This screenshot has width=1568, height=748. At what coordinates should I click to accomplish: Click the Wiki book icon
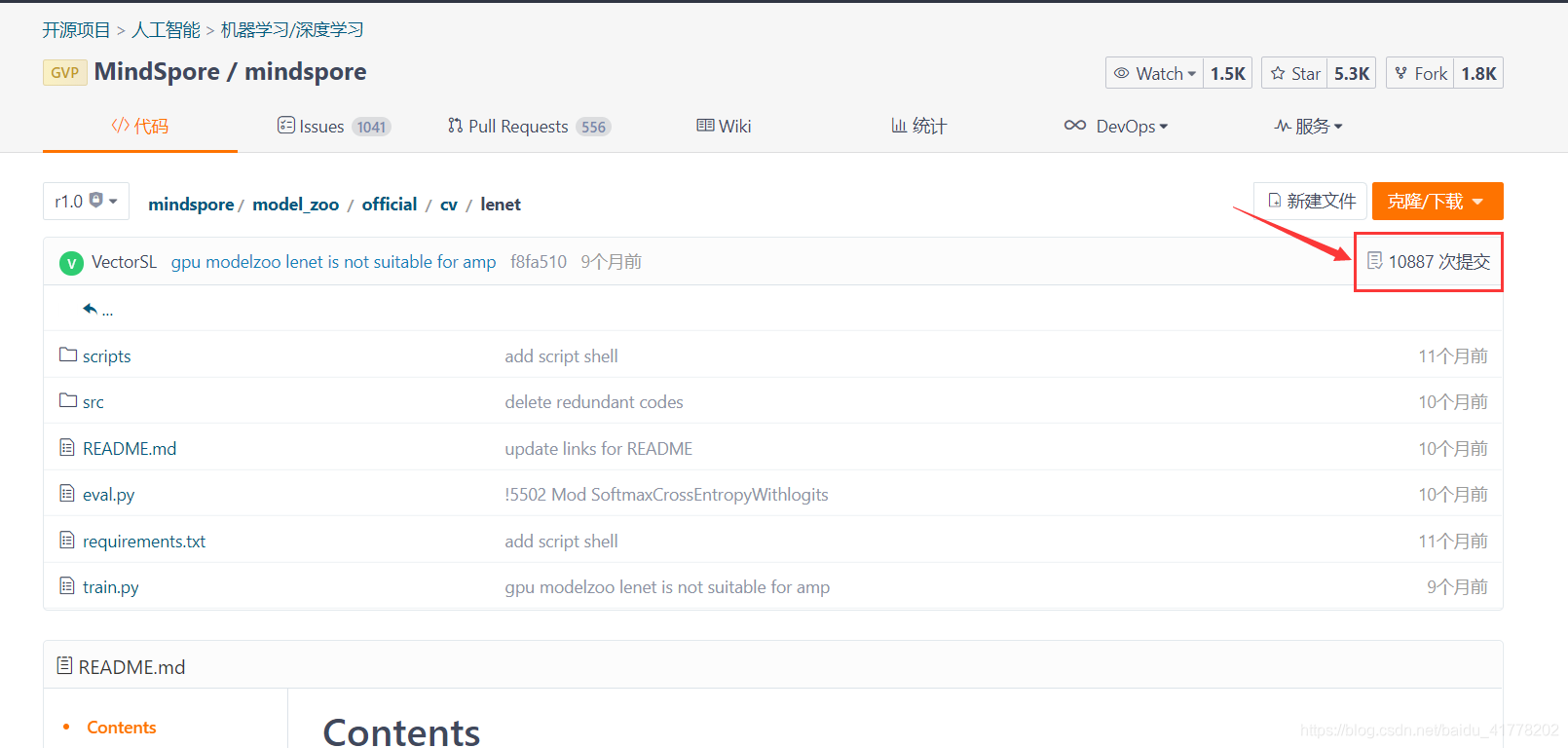(705, 126)
